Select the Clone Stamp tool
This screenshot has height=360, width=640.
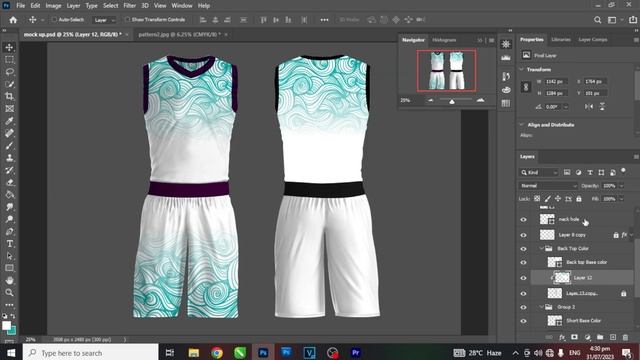(9, 158)
